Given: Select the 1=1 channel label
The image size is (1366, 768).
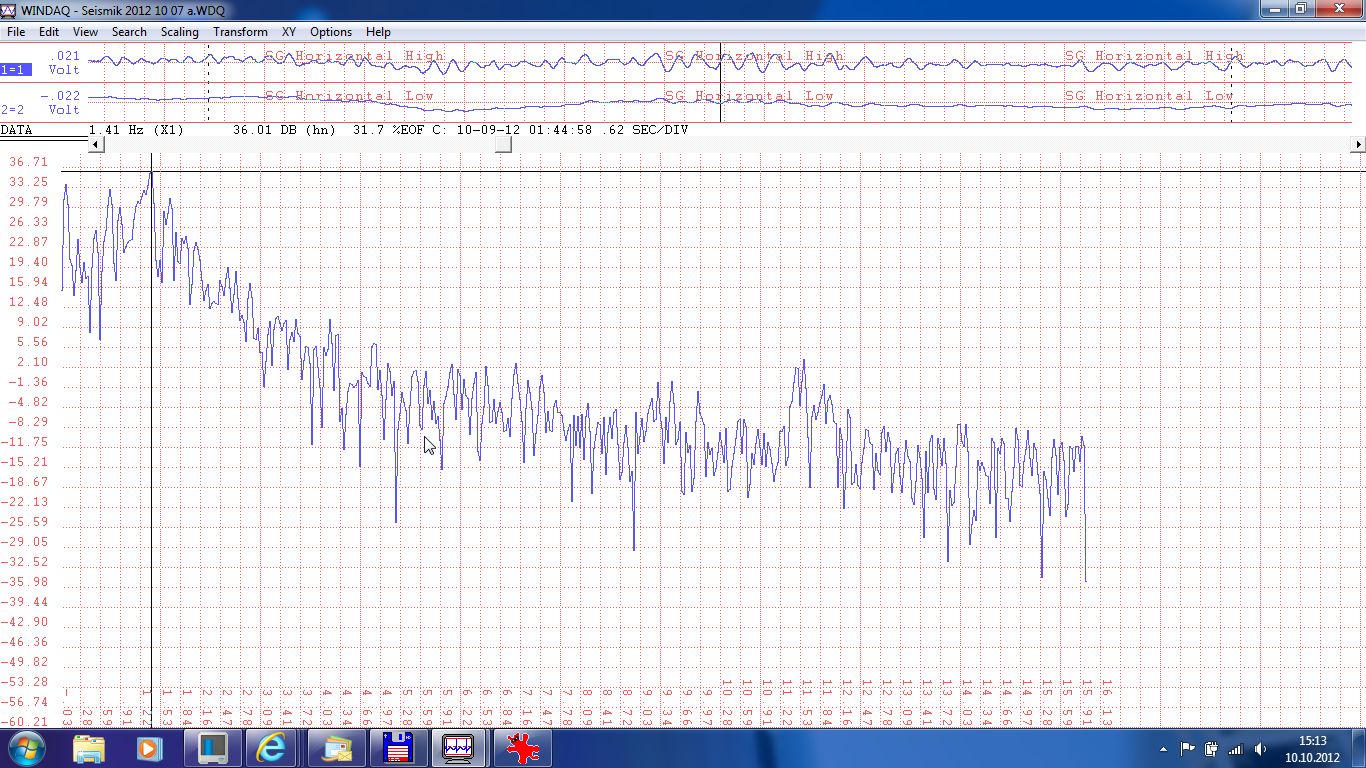Looking at the screenshot, I should click(x=15, y=70).
